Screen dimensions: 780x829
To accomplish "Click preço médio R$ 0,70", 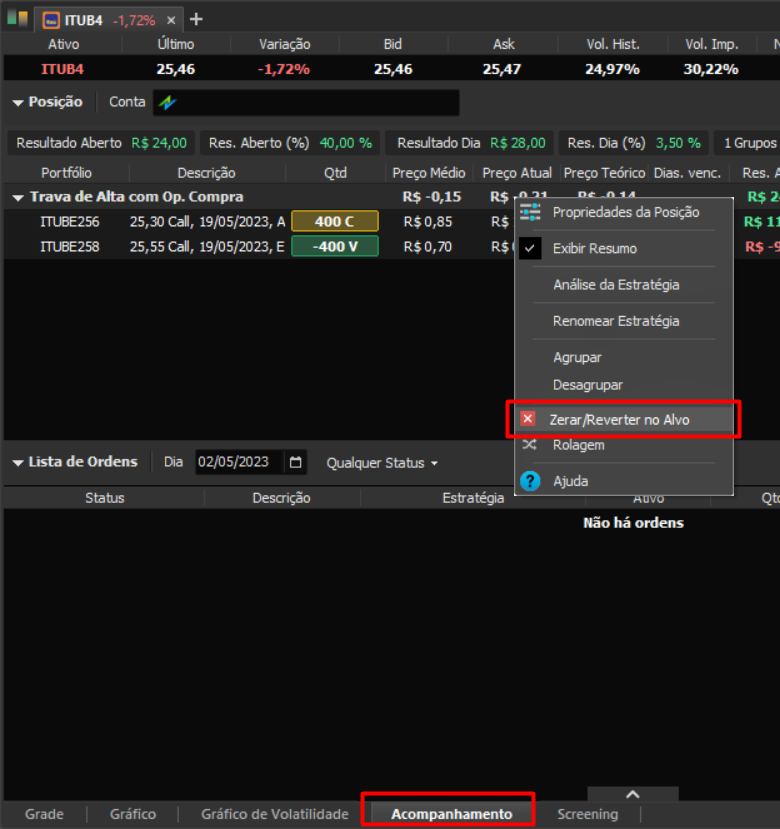I will click(x=427, y=247).
